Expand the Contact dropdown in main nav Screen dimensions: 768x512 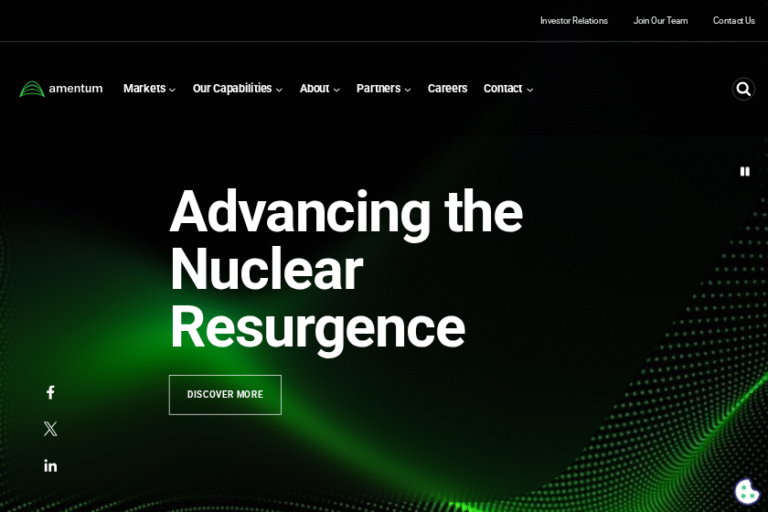click(508, 89)
